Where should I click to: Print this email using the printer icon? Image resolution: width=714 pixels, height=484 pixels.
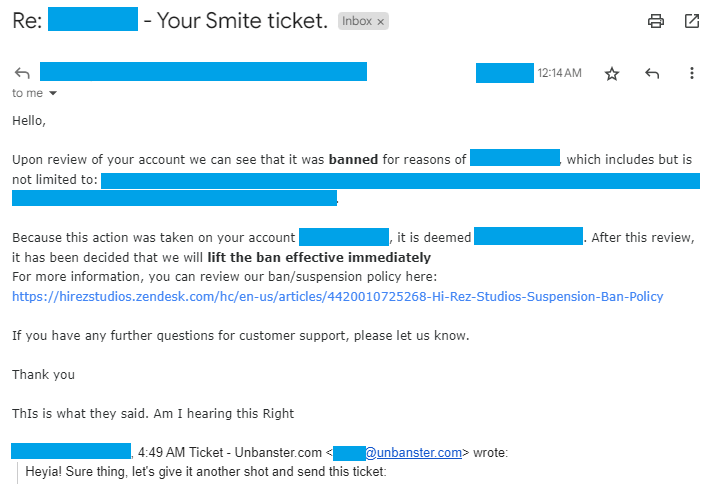(x=656, y=21)
